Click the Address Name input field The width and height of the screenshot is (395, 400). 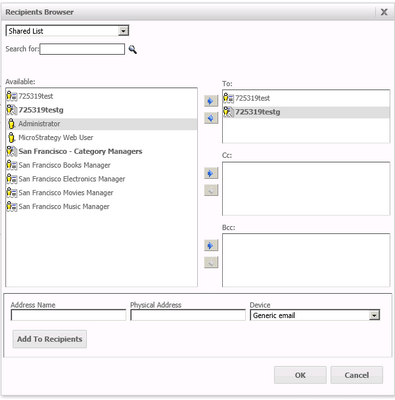pyautogui.click(x=68, y=315)
